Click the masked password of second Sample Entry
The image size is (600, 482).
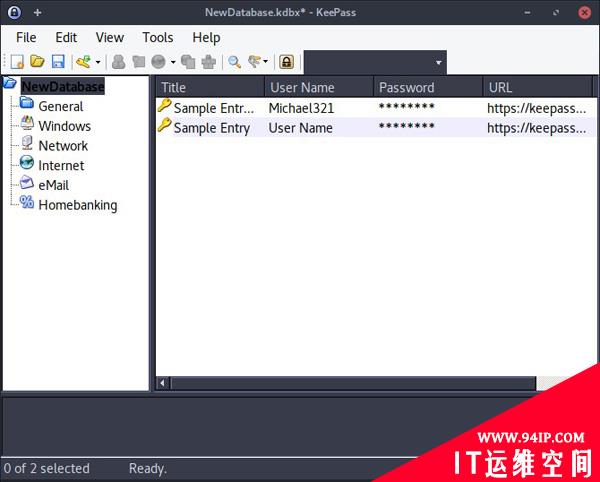pyautogui.click(x=406, y=127)
